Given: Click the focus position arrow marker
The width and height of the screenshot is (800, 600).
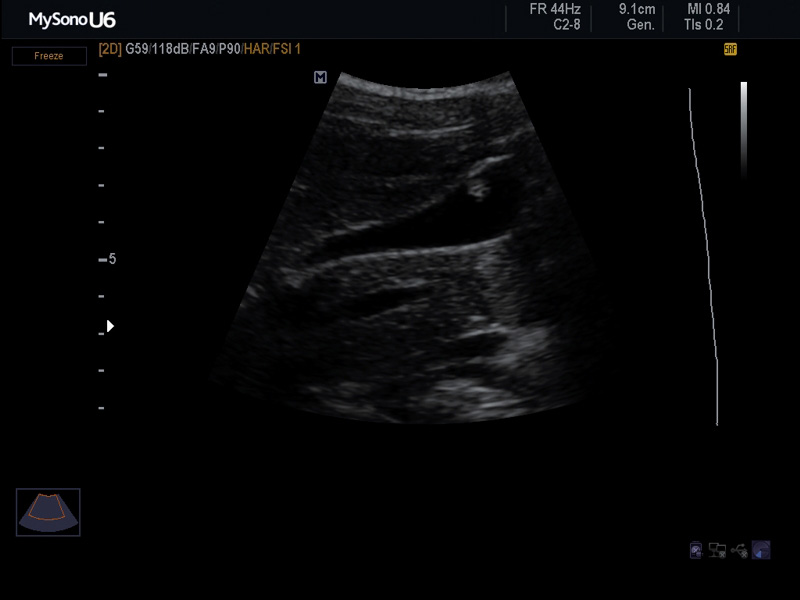Looking at the screenshot, I should tap(110, 326).
